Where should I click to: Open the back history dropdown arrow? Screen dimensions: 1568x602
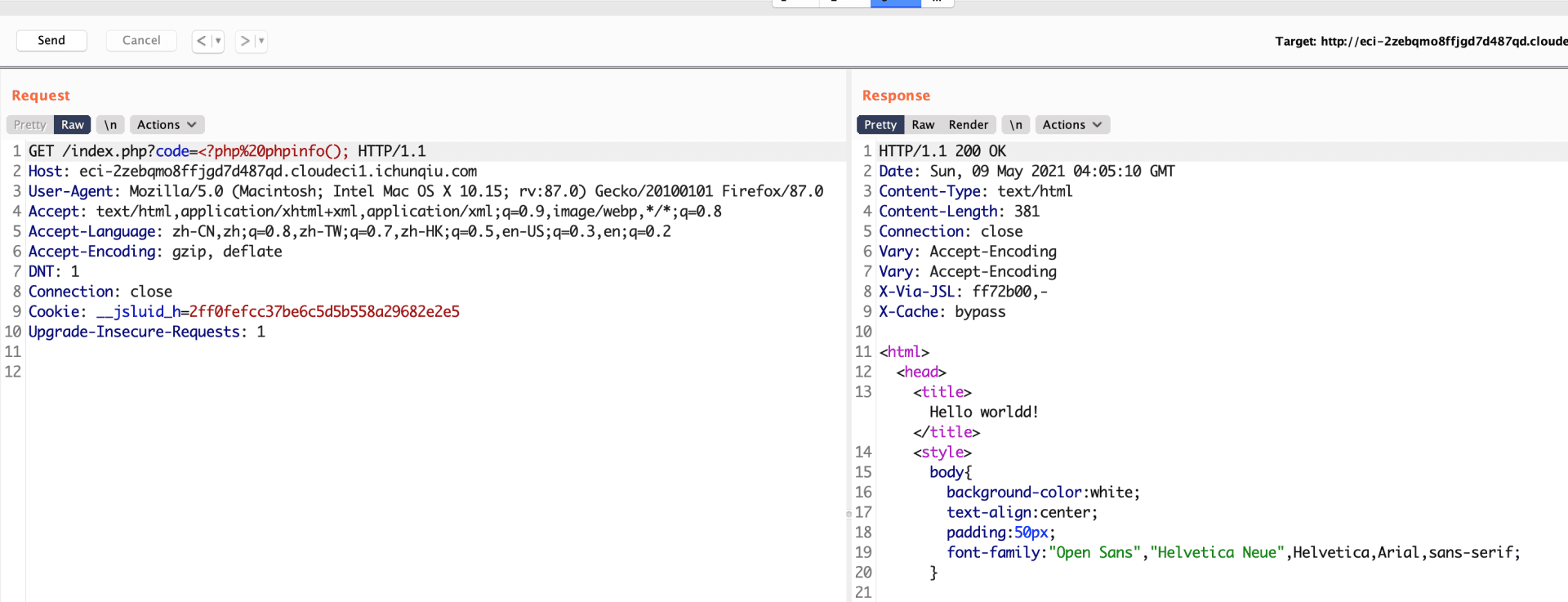click(x=218, y=41)
